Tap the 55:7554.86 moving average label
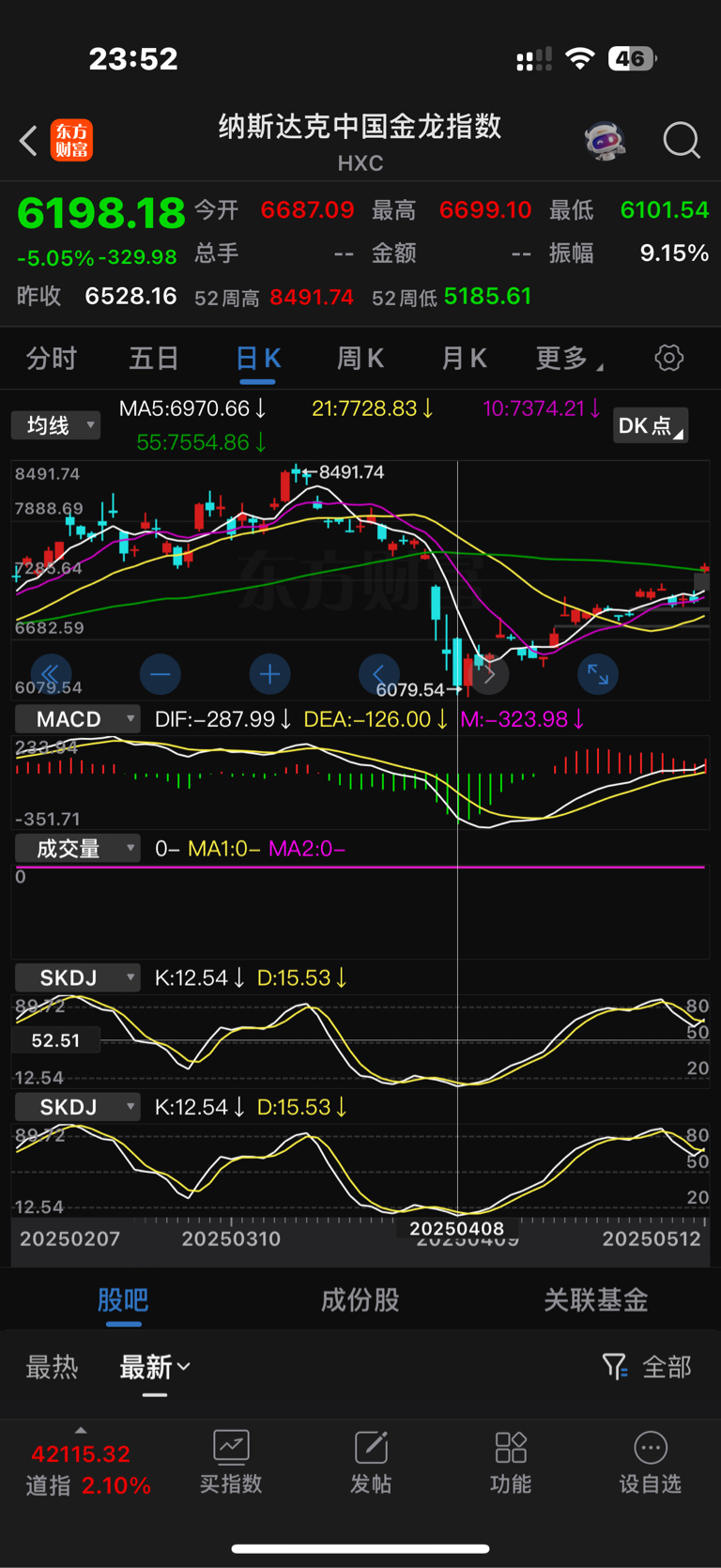 (x=201, y=442)
